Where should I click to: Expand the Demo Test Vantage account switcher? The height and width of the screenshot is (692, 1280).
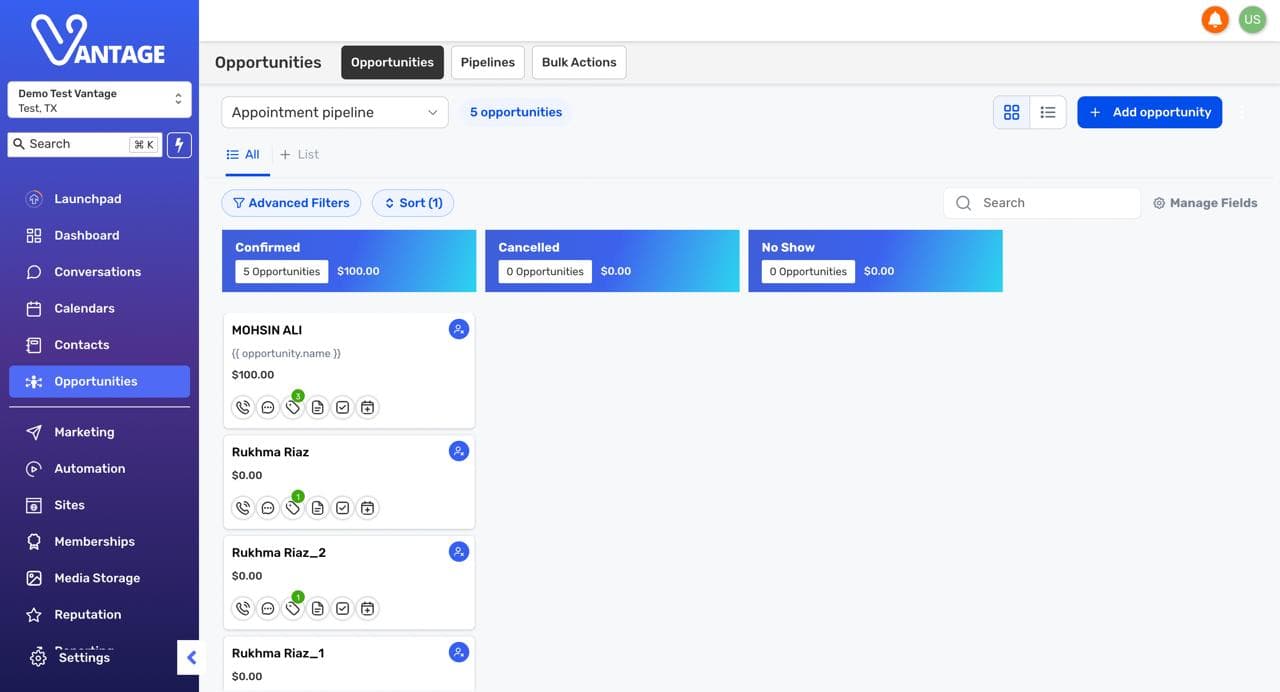(x=99, y=100)
